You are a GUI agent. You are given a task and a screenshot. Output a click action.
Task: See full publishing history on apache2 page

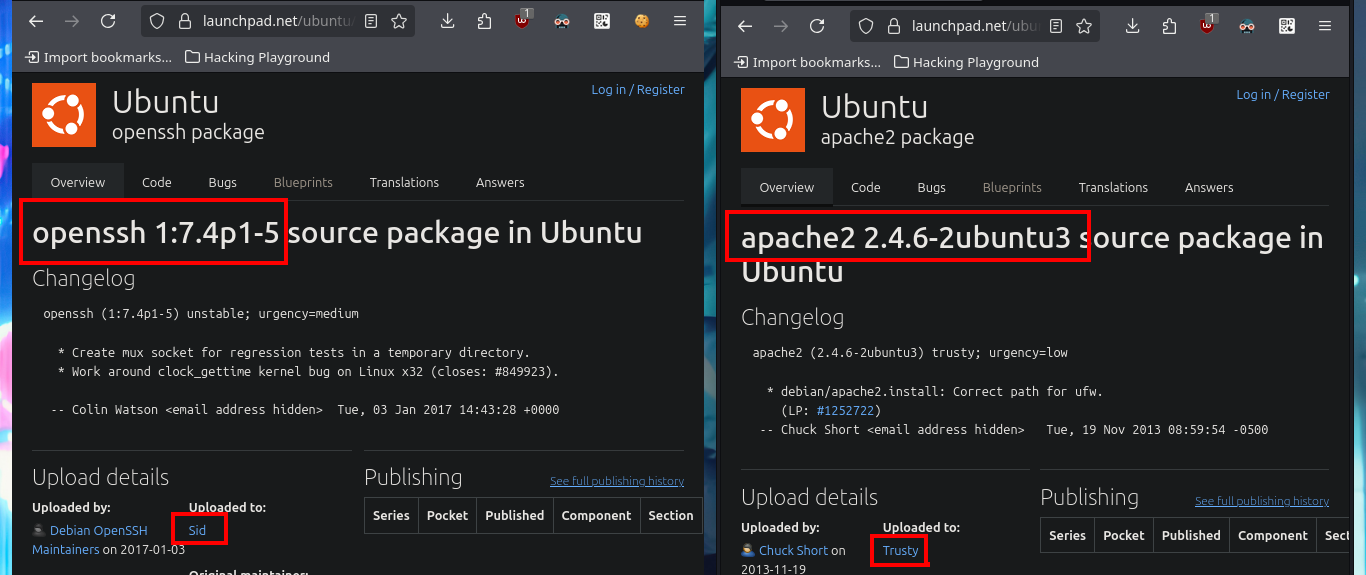coord(1262,501)
